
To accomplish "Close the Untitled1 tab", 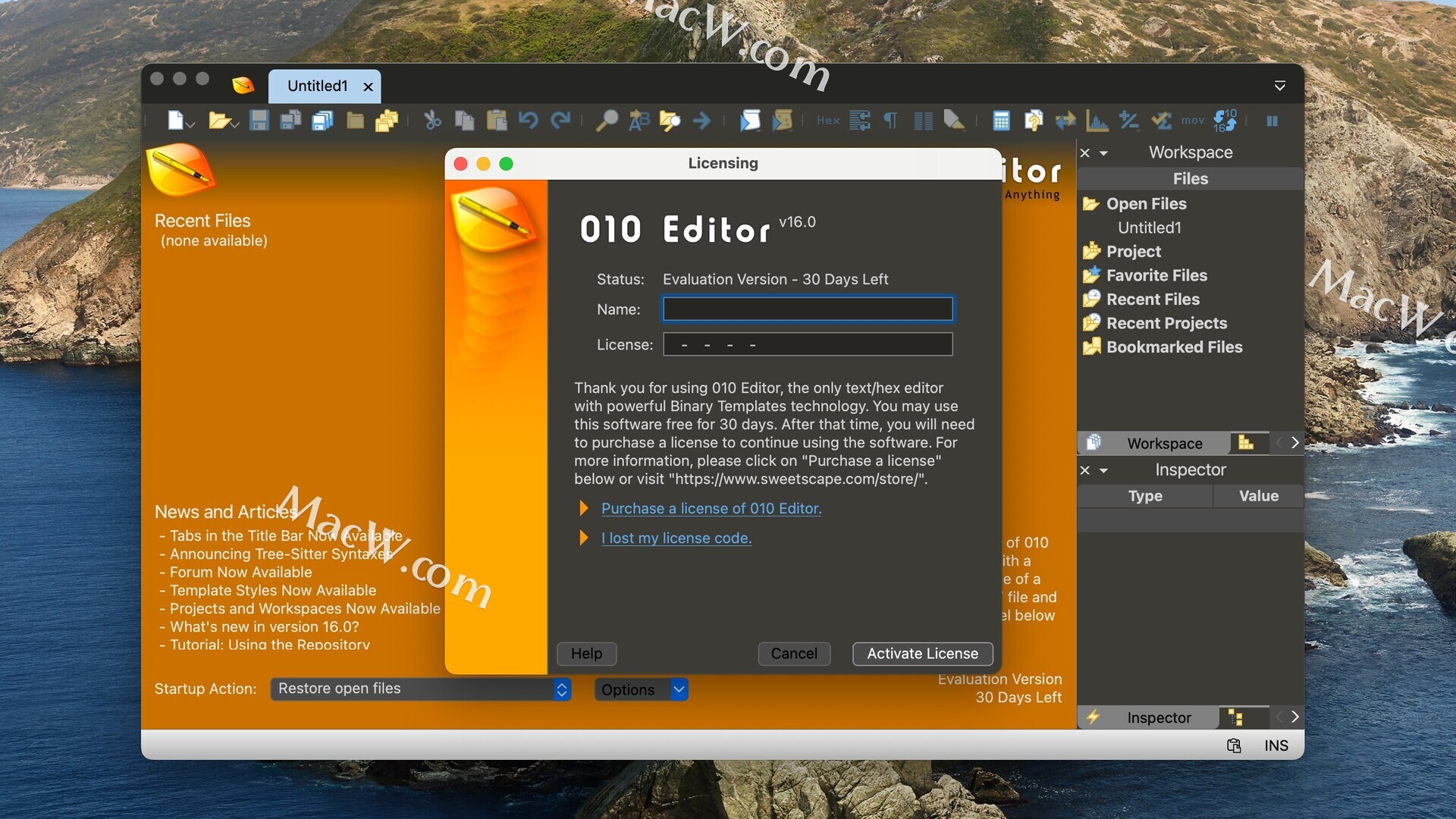I will click(368, 87).
